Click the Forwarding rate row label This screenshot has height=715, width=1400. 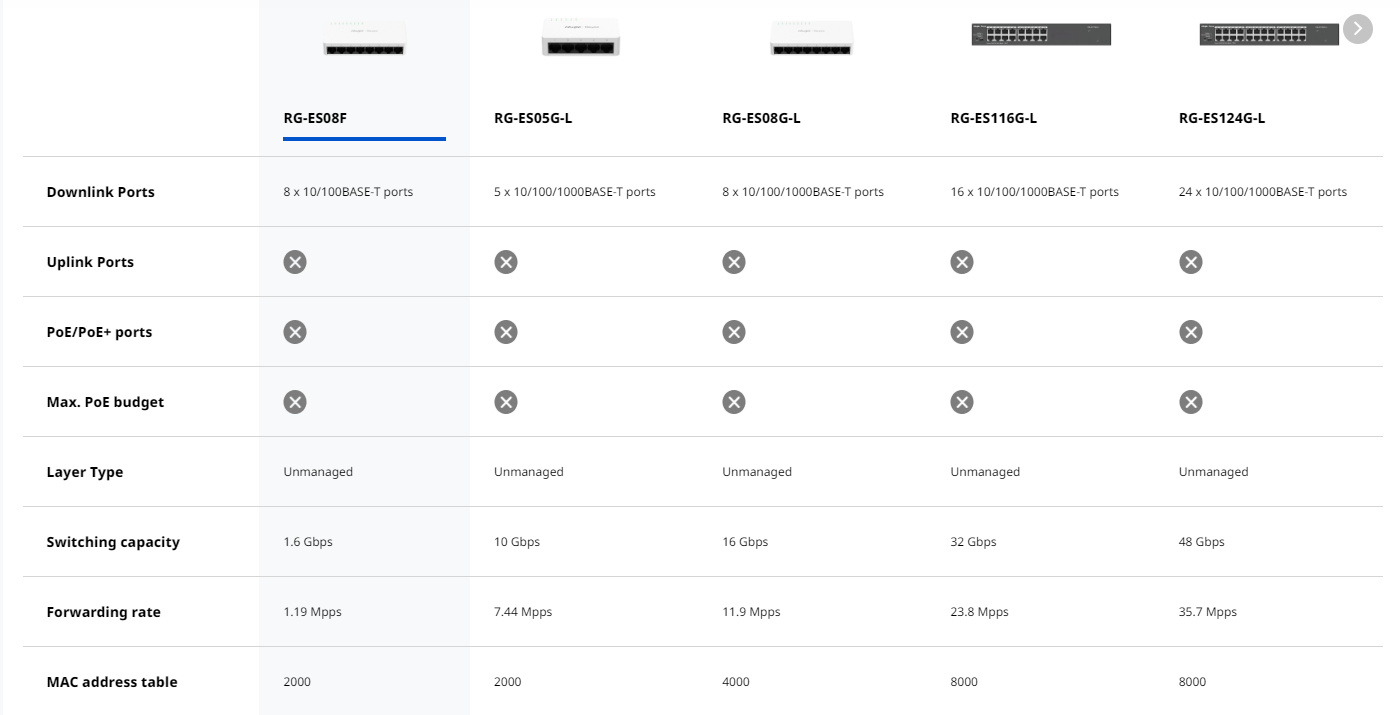103,612
